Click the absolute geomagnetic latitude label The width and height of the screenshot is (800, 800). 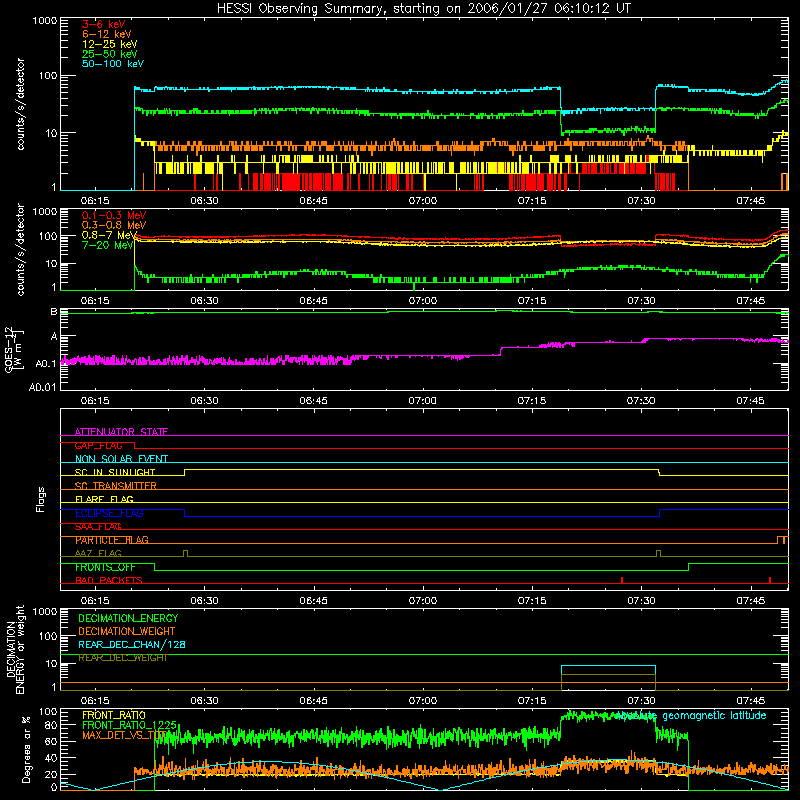(x=691, y=715)
